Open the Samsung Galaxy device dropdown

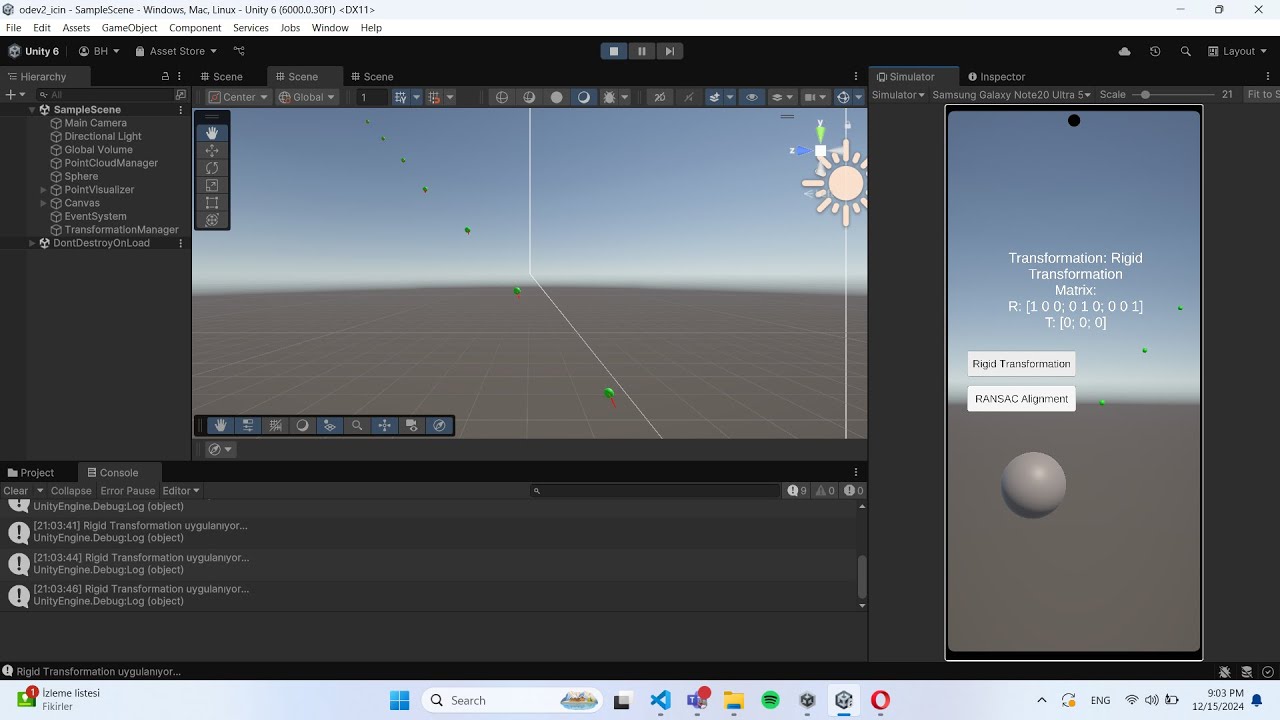click(1011, 95)
